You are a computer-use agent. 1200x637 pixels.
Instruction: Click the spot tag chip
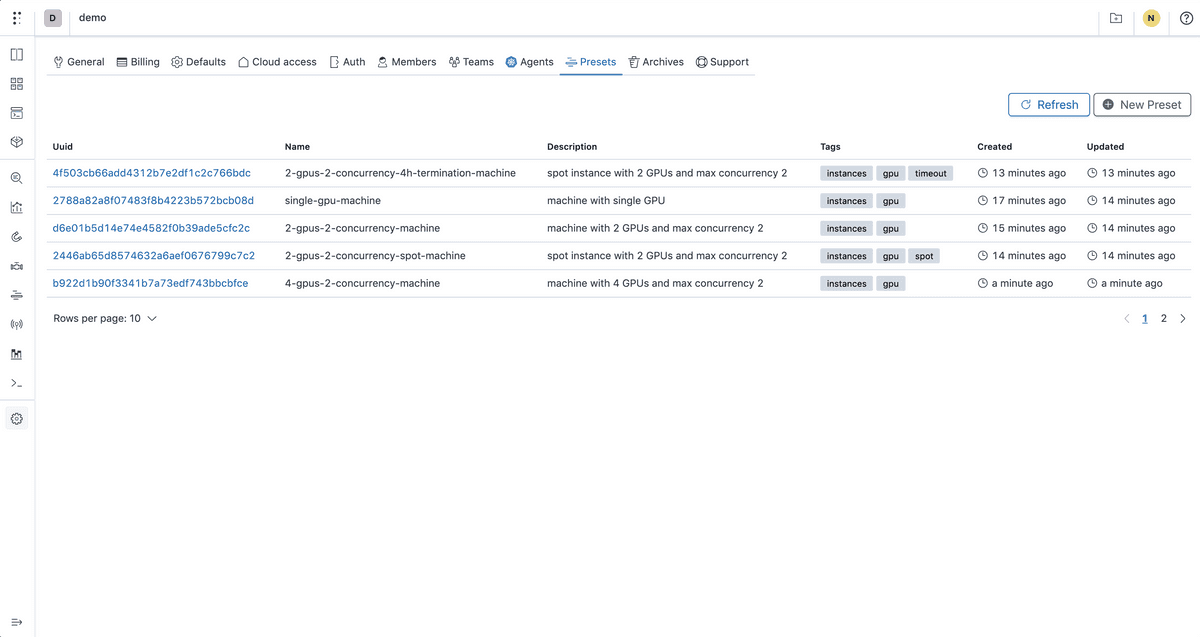tap(924, 256)
